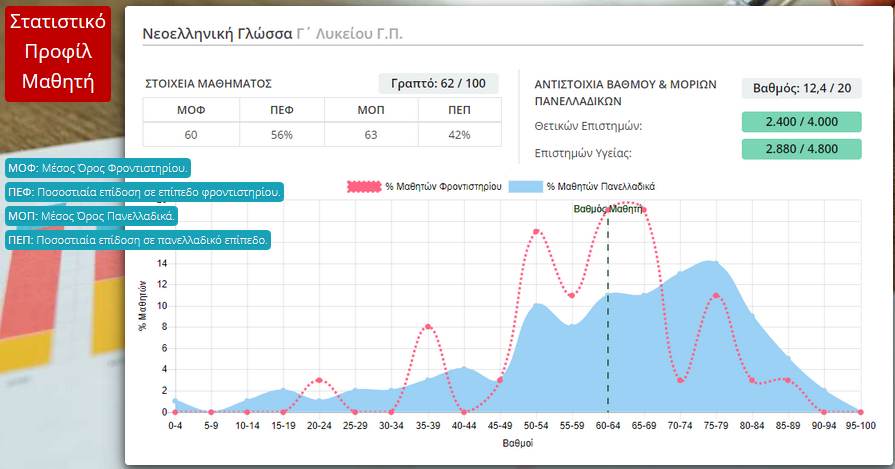The image size is (895, 469).
Task: Select the green 2.400 / 4.000 score badge
Action: click(x=801, y=122)
